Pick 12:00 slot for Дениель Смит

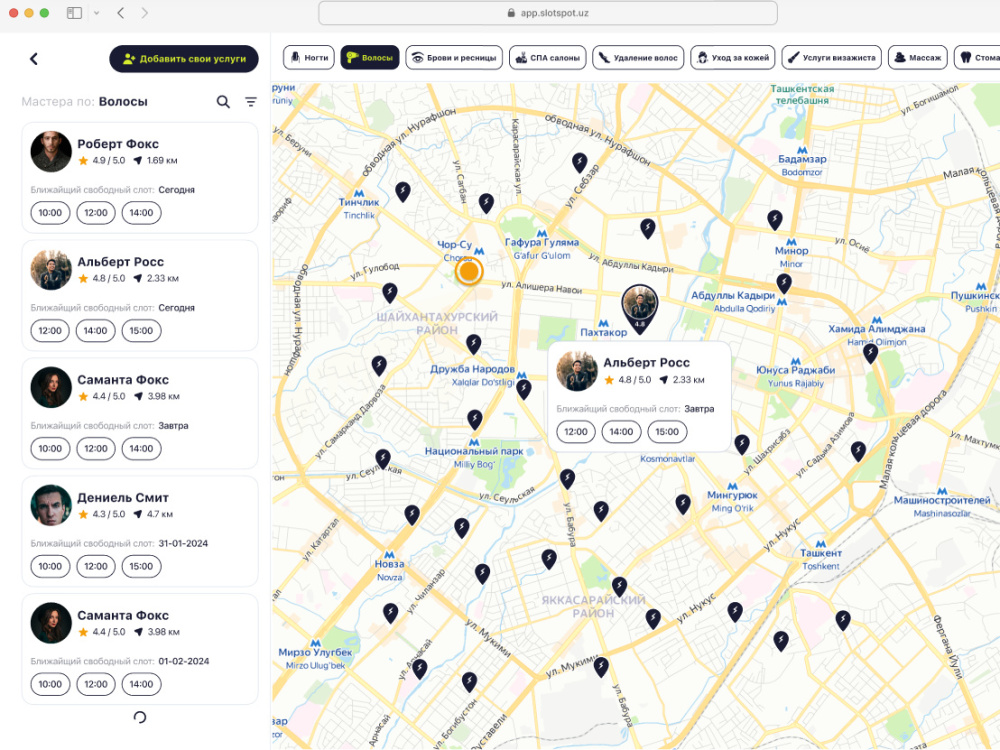click(x=96, y=566)
